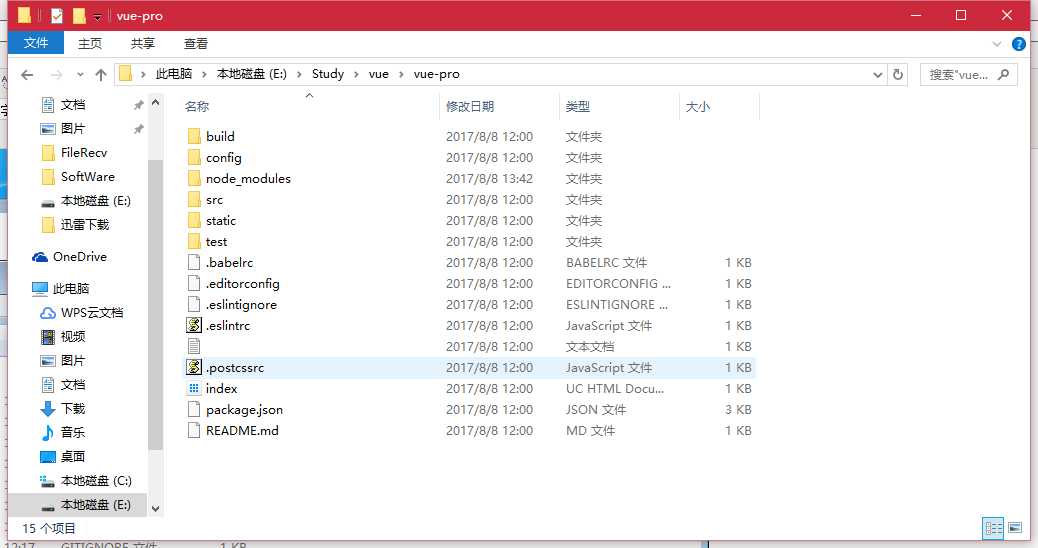Image resolution: width=1038 pixels, height=548 pixels.
Task: Open address bar history dropdown
Action: click(x=878, y=75)
